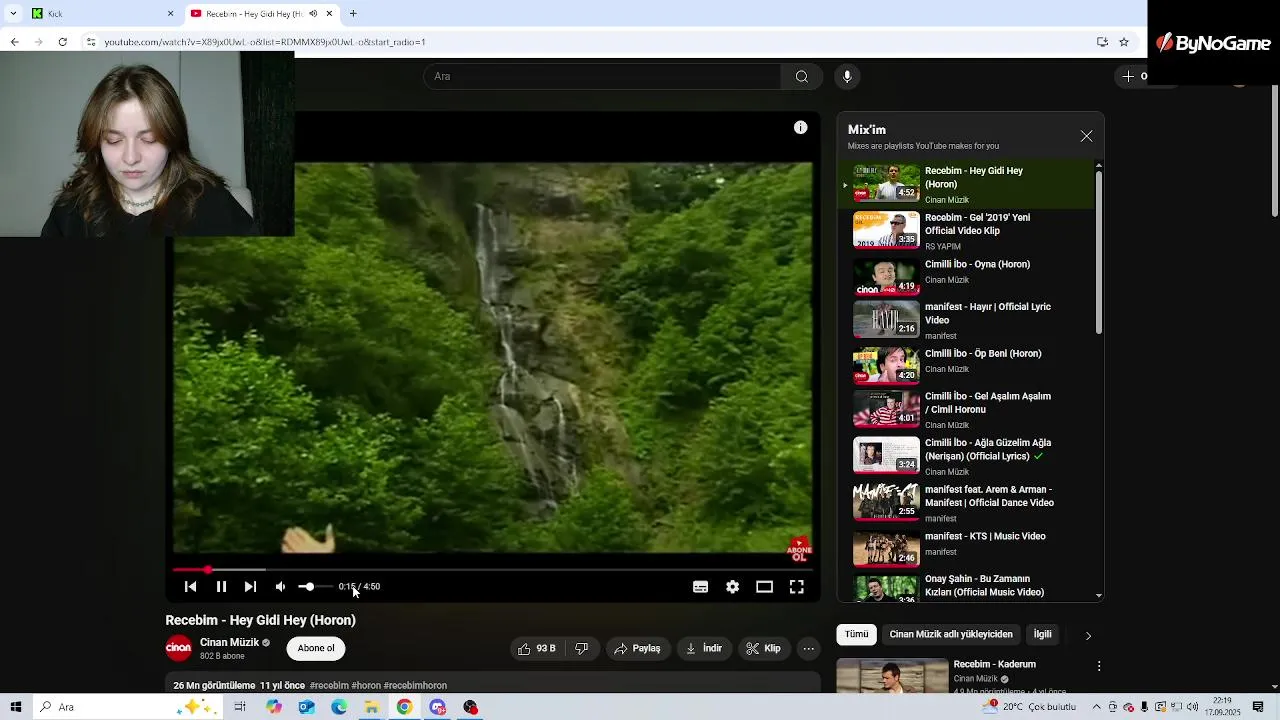Like the video (93 B)
Screen dimensions: 1280x720
point(537,649)
